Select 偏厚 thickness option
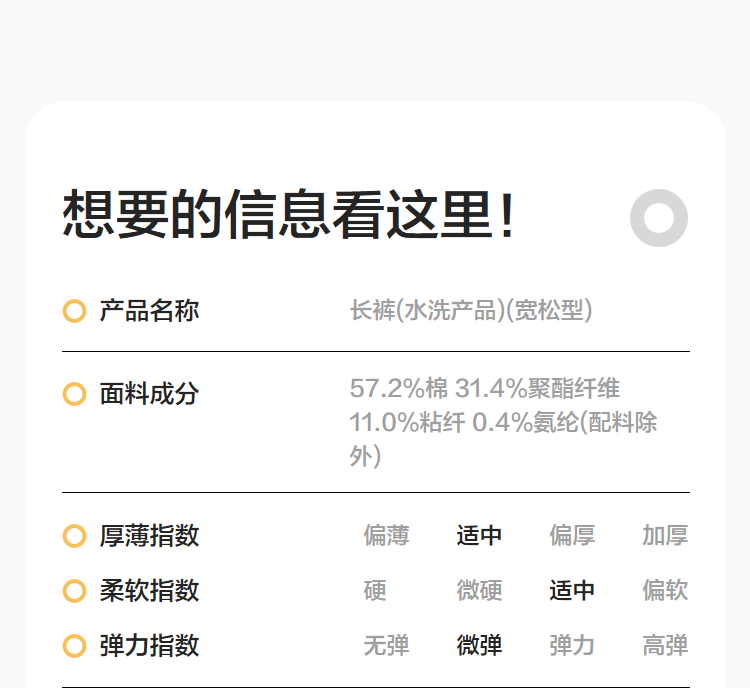 572,536
